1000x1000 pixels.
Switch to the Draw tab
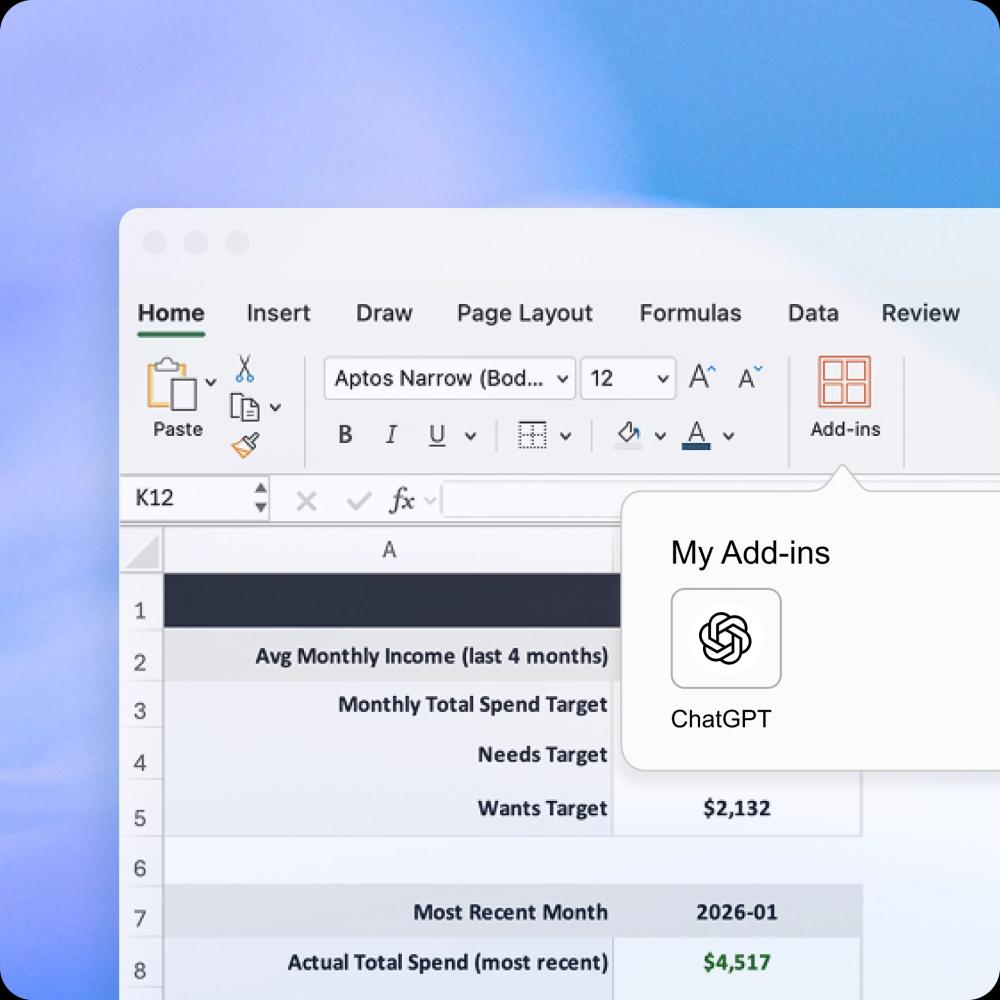[x=384, y=313]
